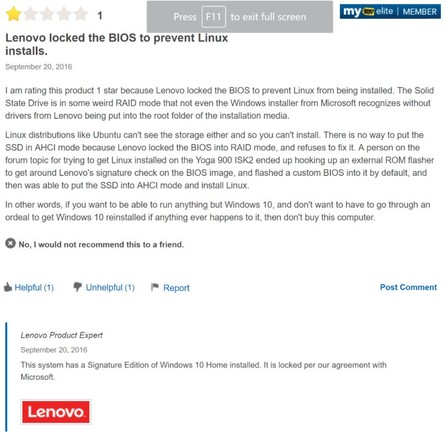This screenshot has width=445, height=432.
Task: Click the Unhelpful thumbs-down icon
Action: pyautogui.click(x=77, y=287)
